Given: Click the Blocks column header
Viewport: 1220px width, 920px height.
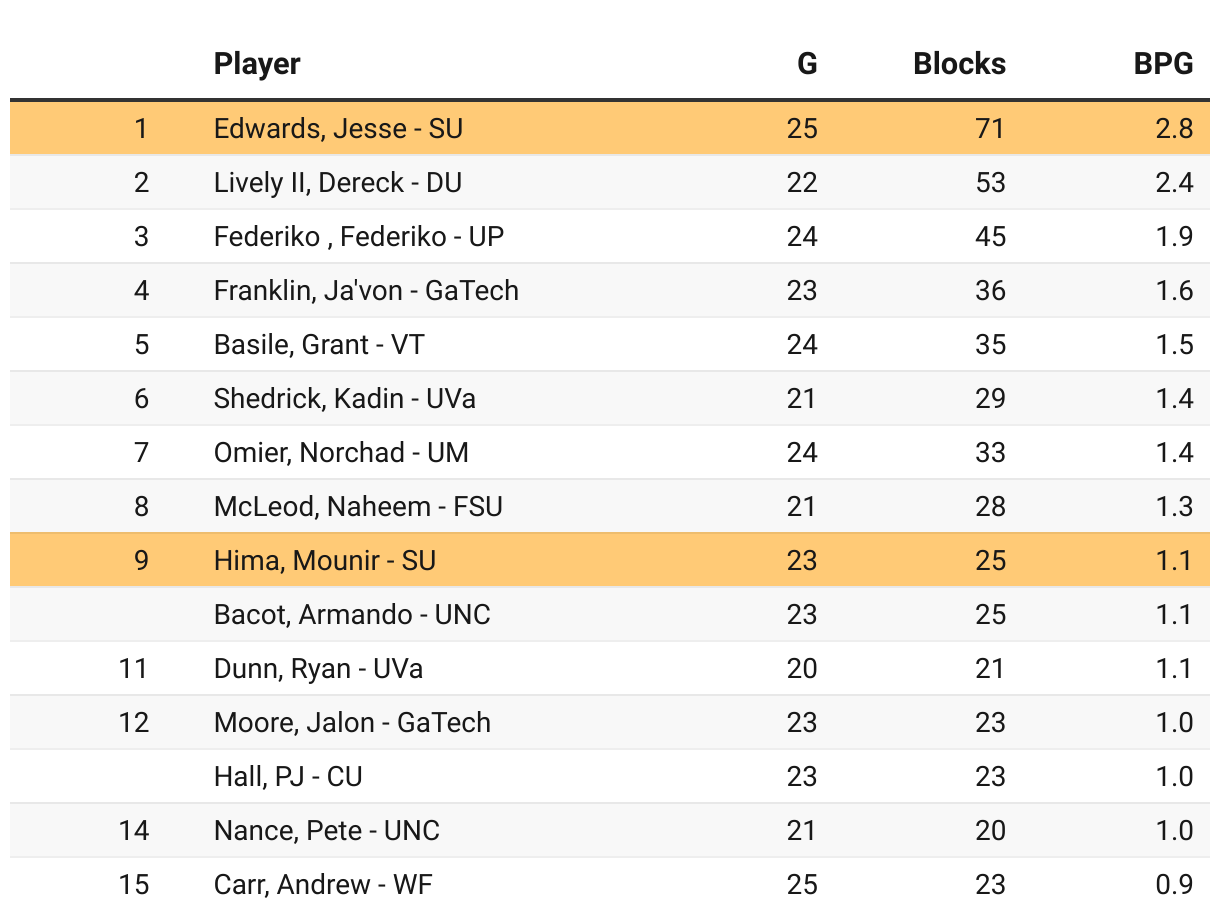Looking at the screenshot, I should click(959, 64).
